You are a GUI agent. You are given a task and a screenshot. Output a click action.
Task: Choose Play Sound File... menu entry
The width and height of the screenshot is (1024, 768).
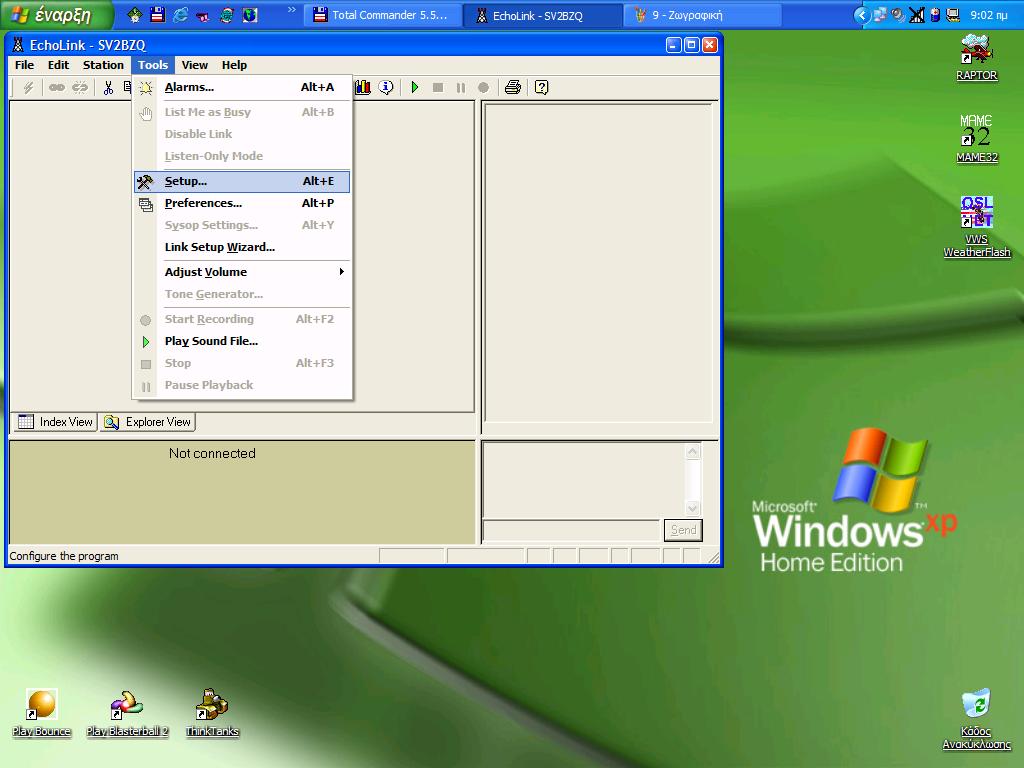pyautogui.click(x=242, y=341)
